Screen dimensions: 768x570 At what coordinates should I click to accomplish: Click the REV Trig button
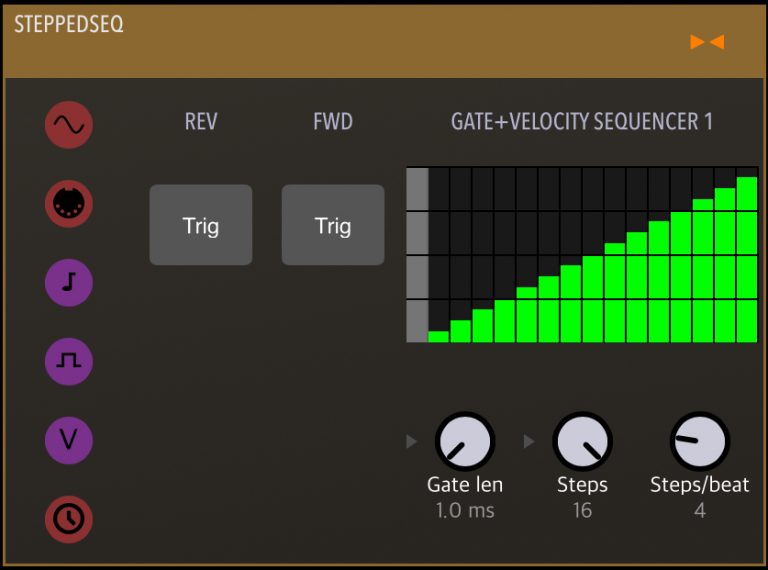tap(201, 225)
